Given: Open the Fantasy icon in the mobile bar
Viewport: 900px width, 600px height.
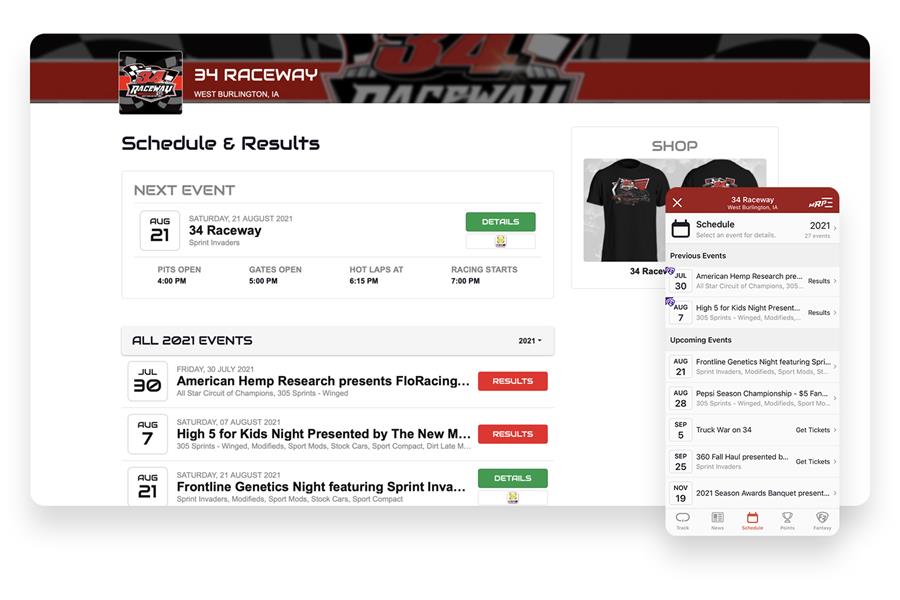Looking at the screenshot, I should pyautogui.click(x=822, y=521).
